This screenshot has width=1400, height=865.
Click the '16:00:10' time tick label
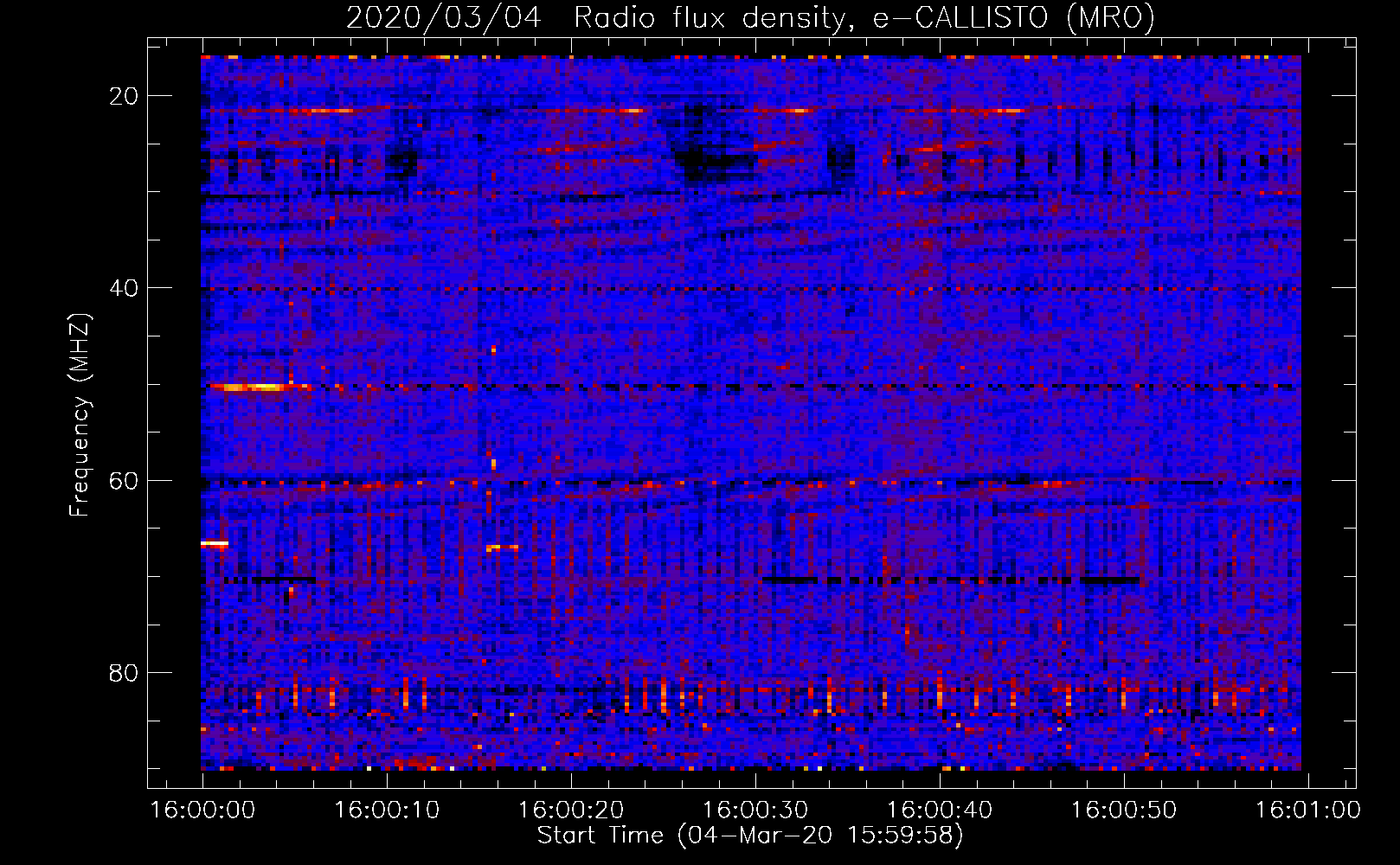[387, 811]
